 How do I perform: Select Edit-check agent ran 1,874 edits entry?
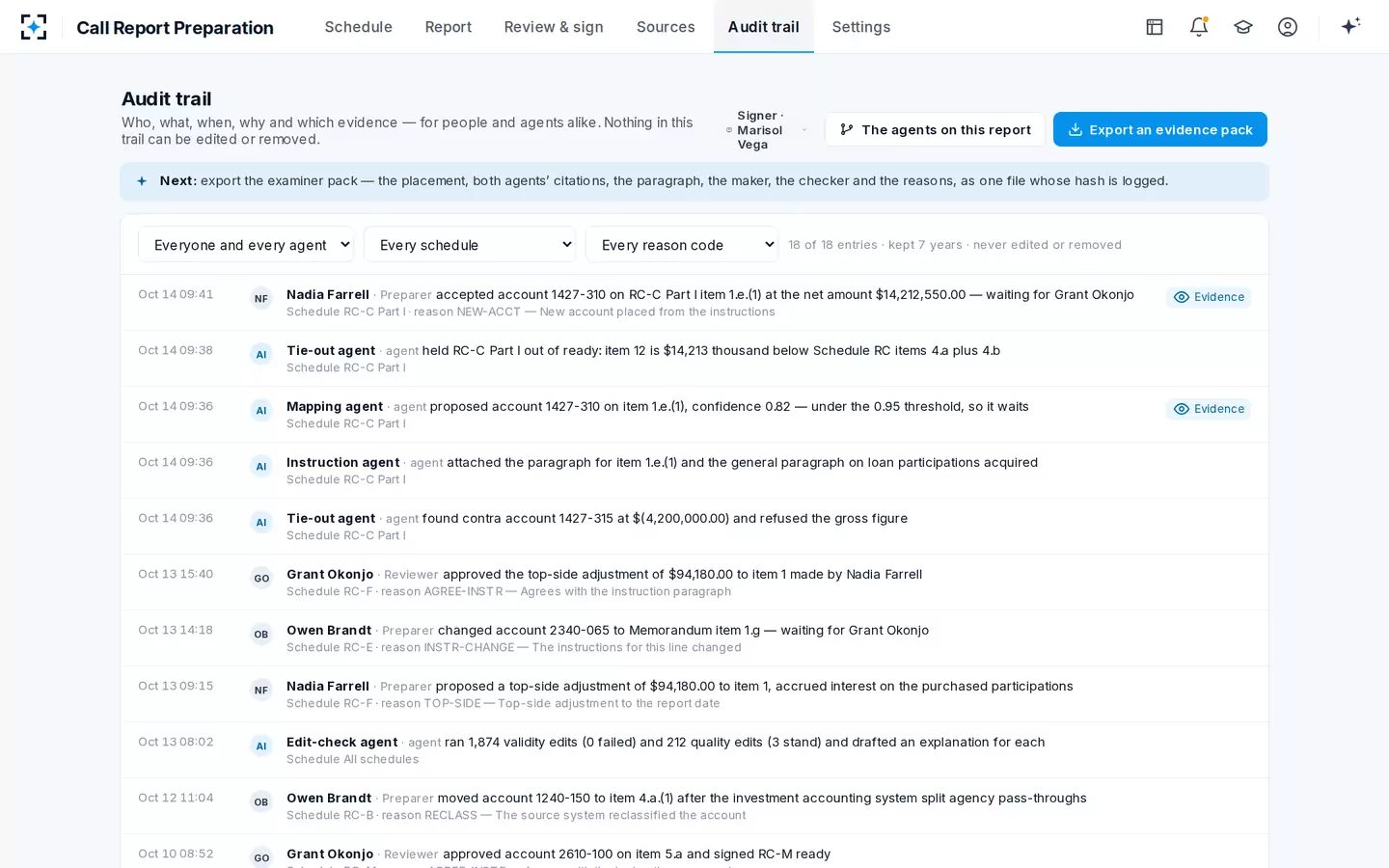click(694, 750)
